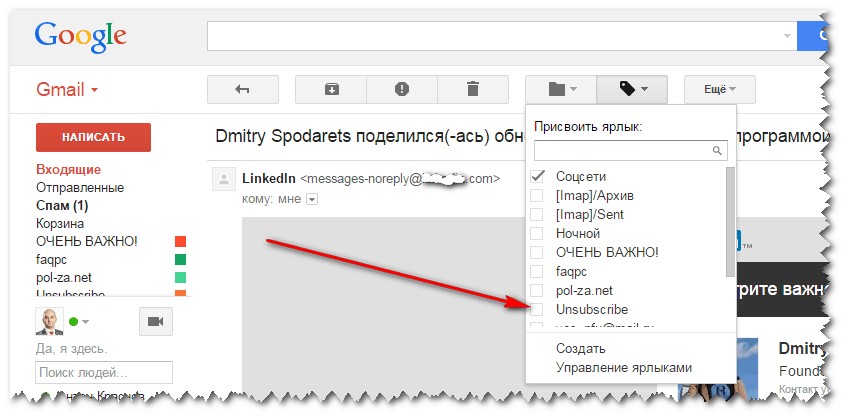Open the faqpc label in sidebar
This screenshot has height=419, width=848.
coord(51,260)
